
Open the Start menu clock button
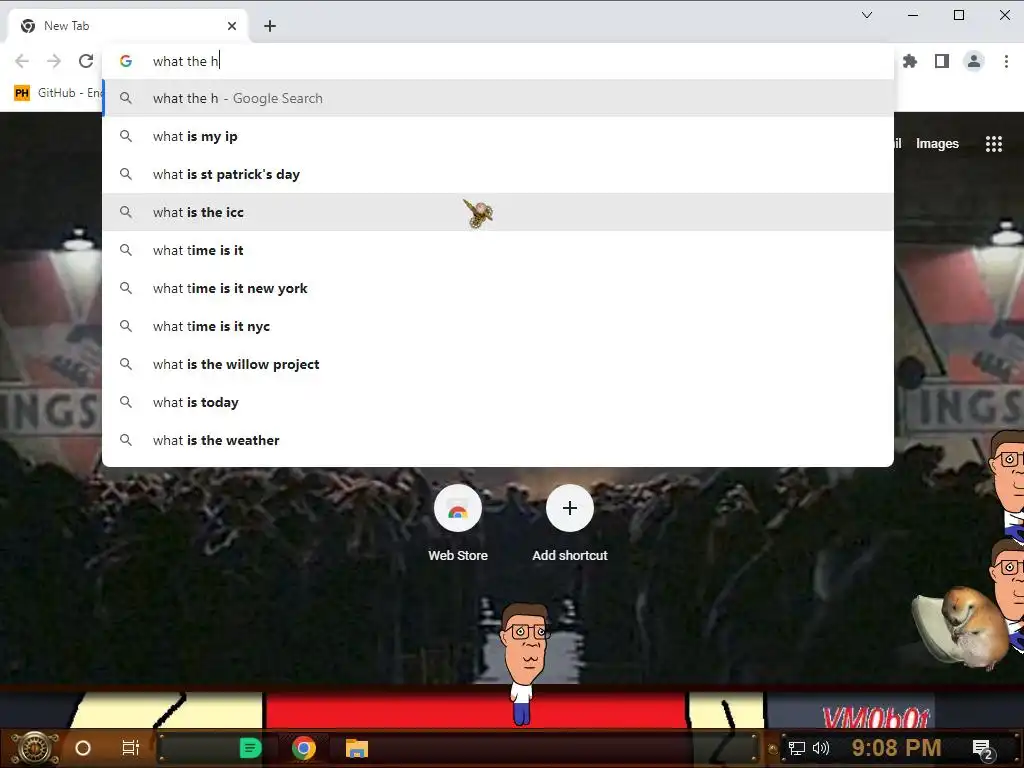[x=35, y=748]
